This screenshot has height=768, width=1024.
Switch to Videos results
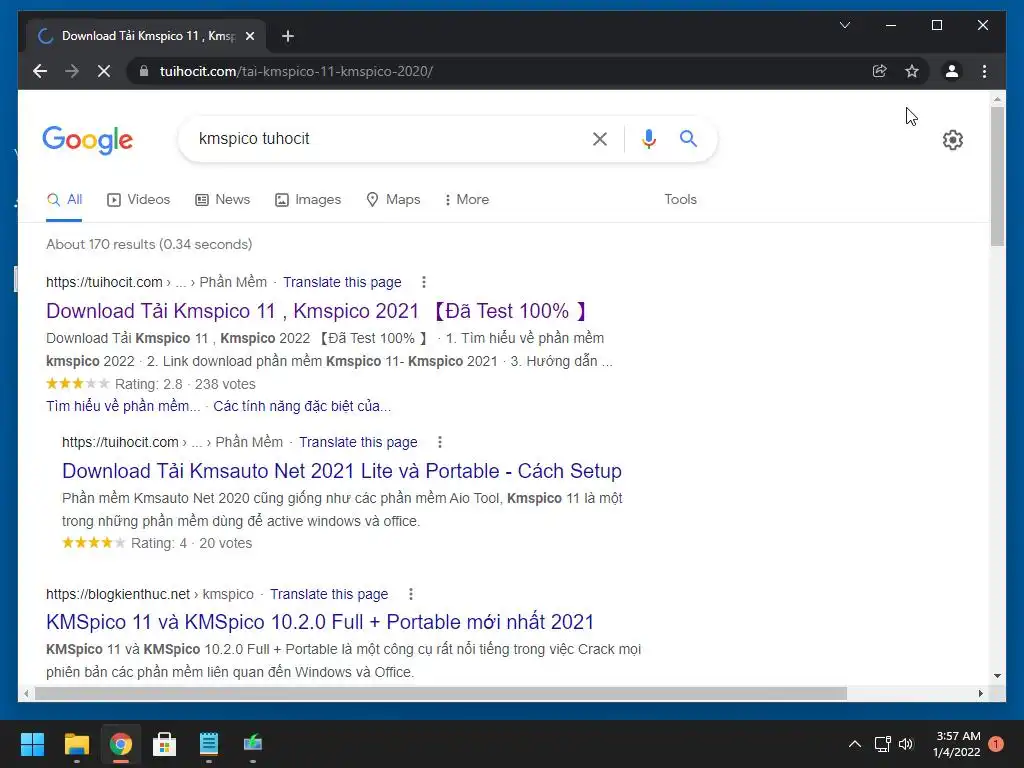138,200
